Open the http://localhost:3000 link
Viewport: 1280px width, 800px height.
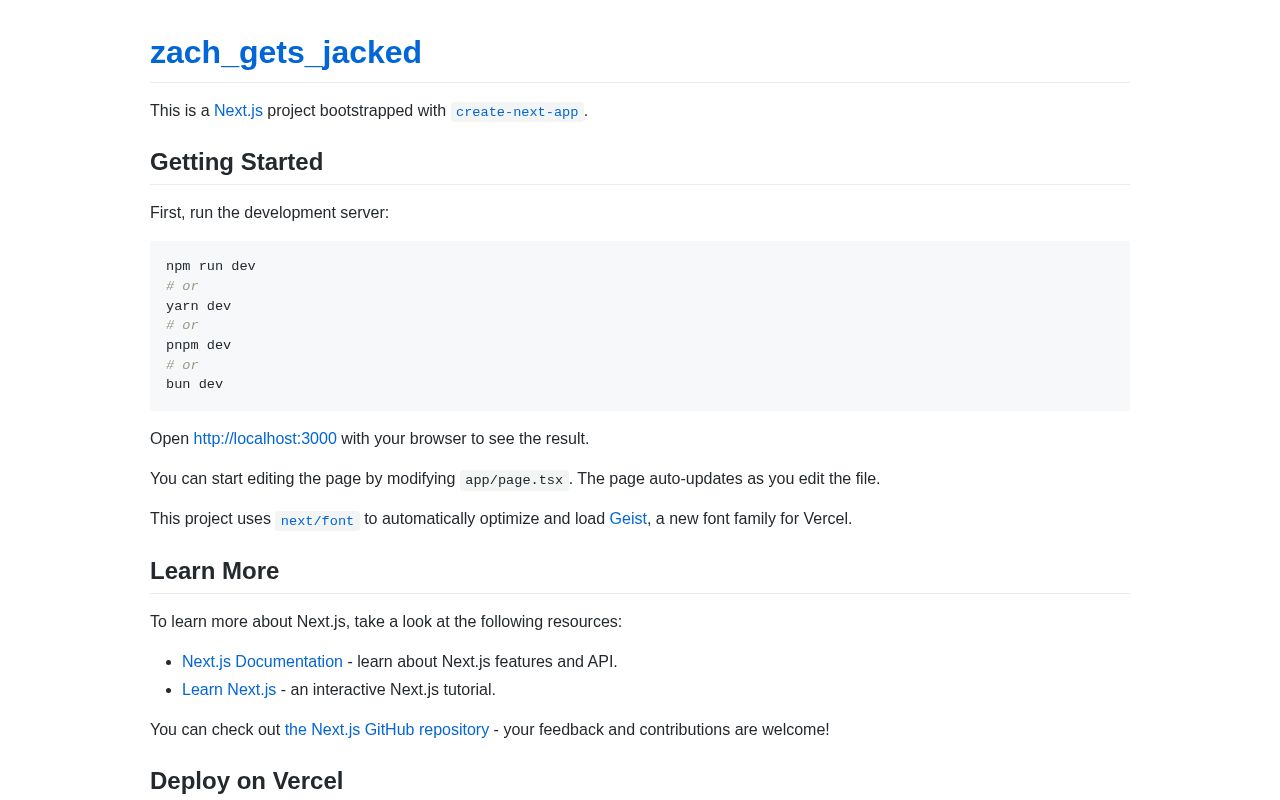tap(265, 439)
